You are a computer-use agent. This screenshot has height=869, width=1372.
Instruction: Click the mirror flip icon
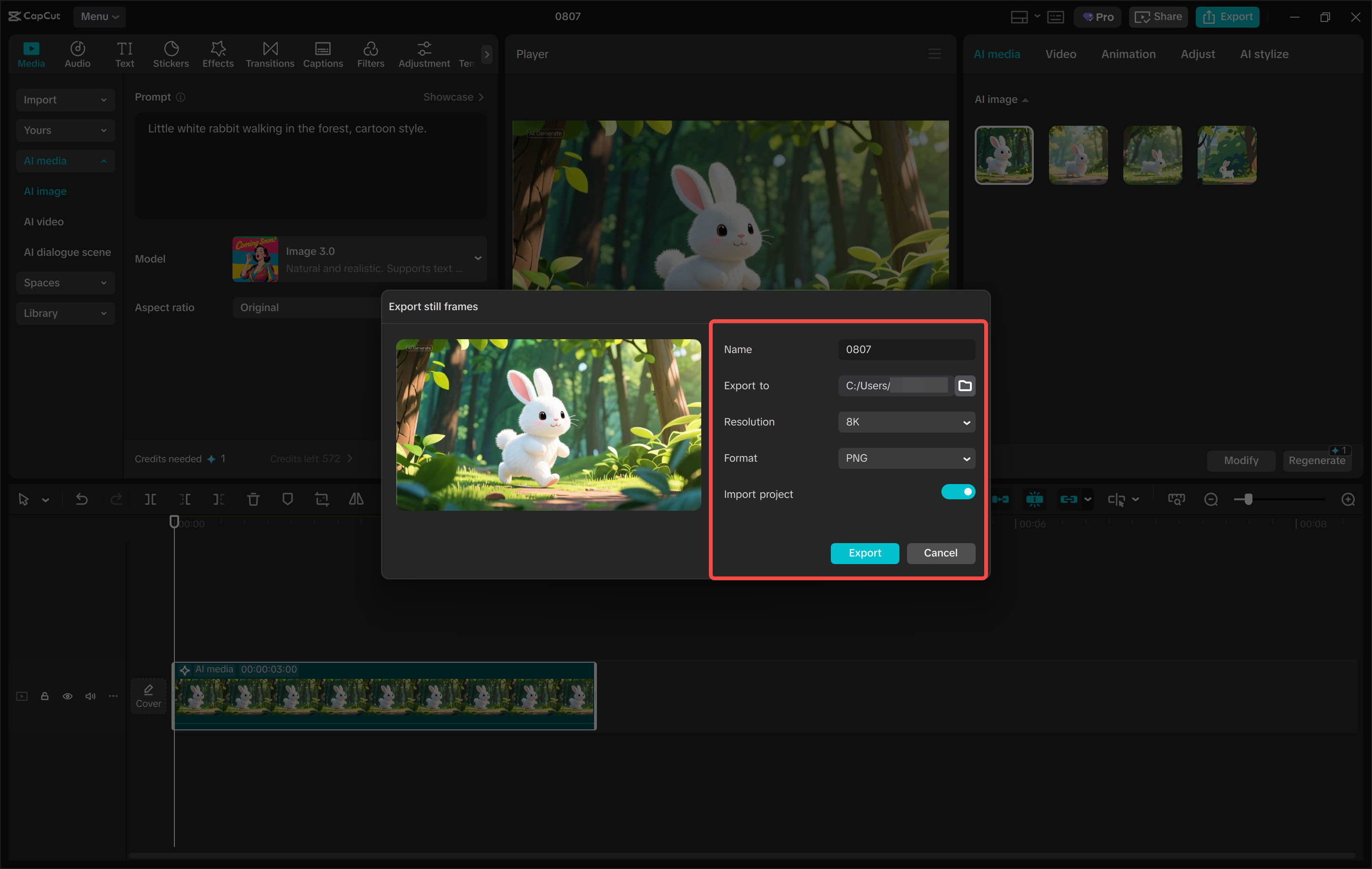point(356,499)
